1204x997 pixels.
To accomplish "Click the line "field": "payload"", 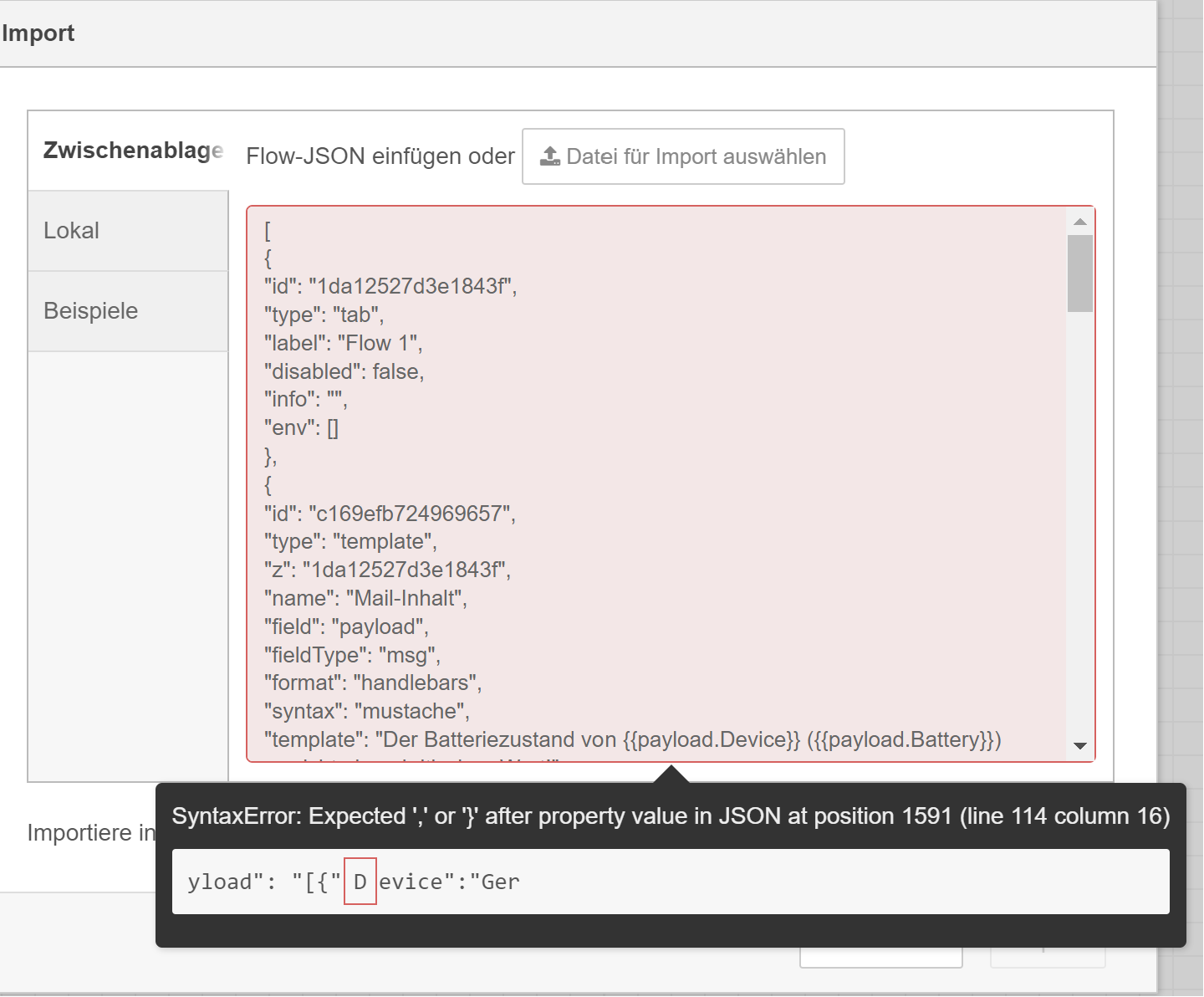I will 346,626.
